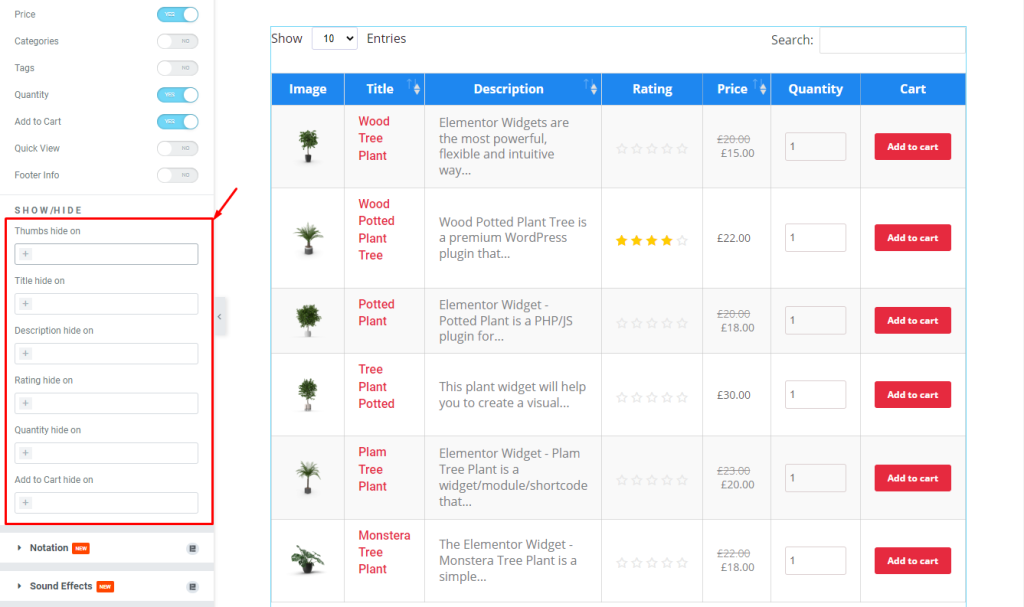Click the Search input field
This screenshot has height=607, width=1024.
click(892, 40)
